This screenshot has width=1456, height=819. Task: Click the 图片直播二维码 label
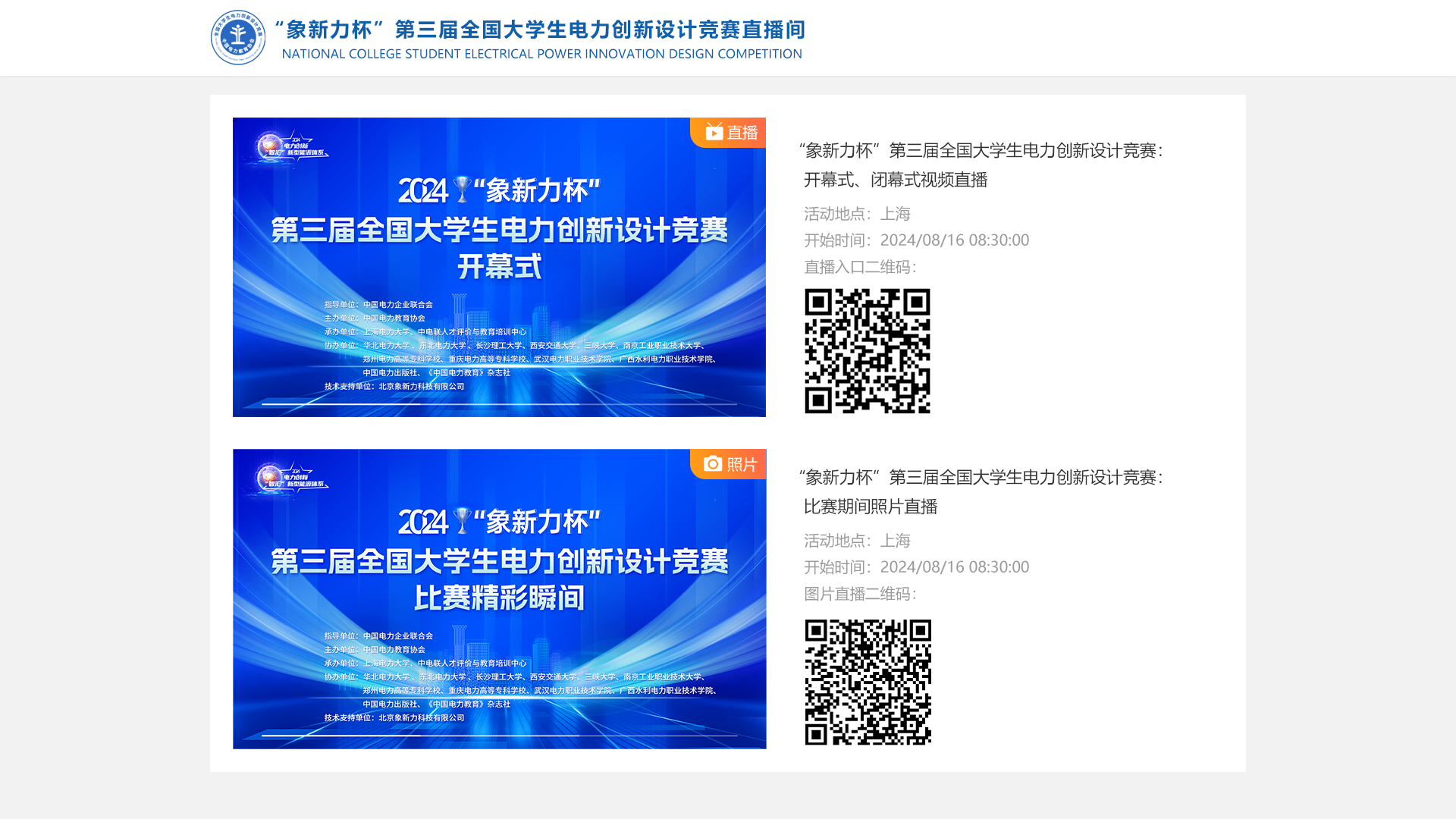[x=860, y=594]
